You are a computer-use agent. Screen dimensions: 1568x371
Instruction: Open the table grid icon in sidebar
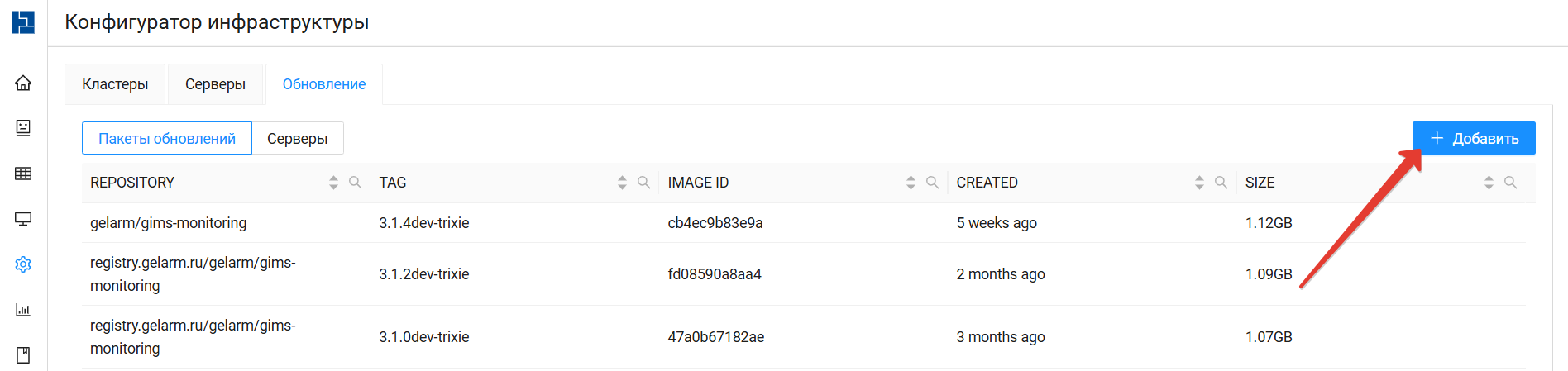(23, 174)
